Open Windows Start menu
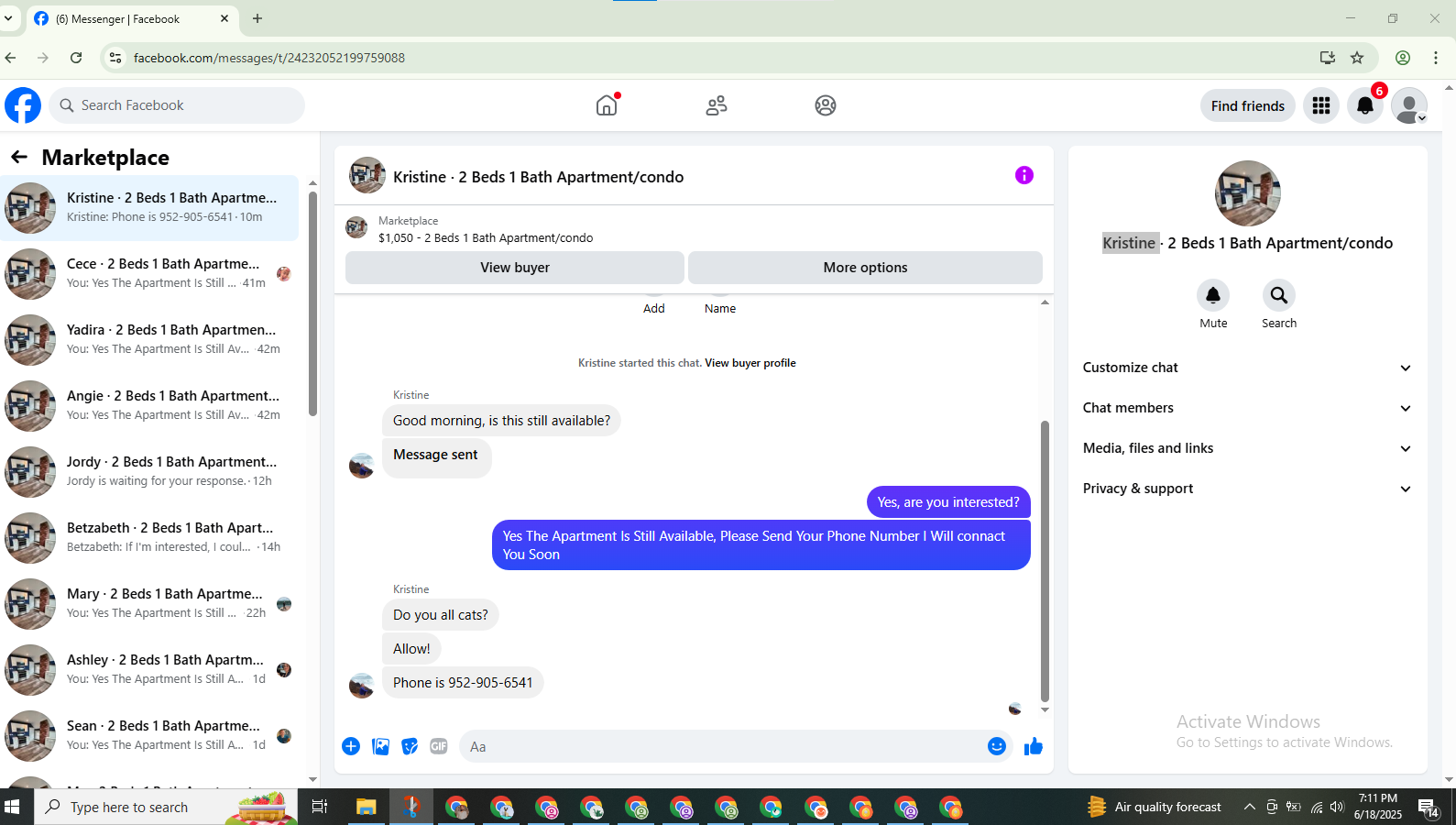 click(x=12, y=807)
